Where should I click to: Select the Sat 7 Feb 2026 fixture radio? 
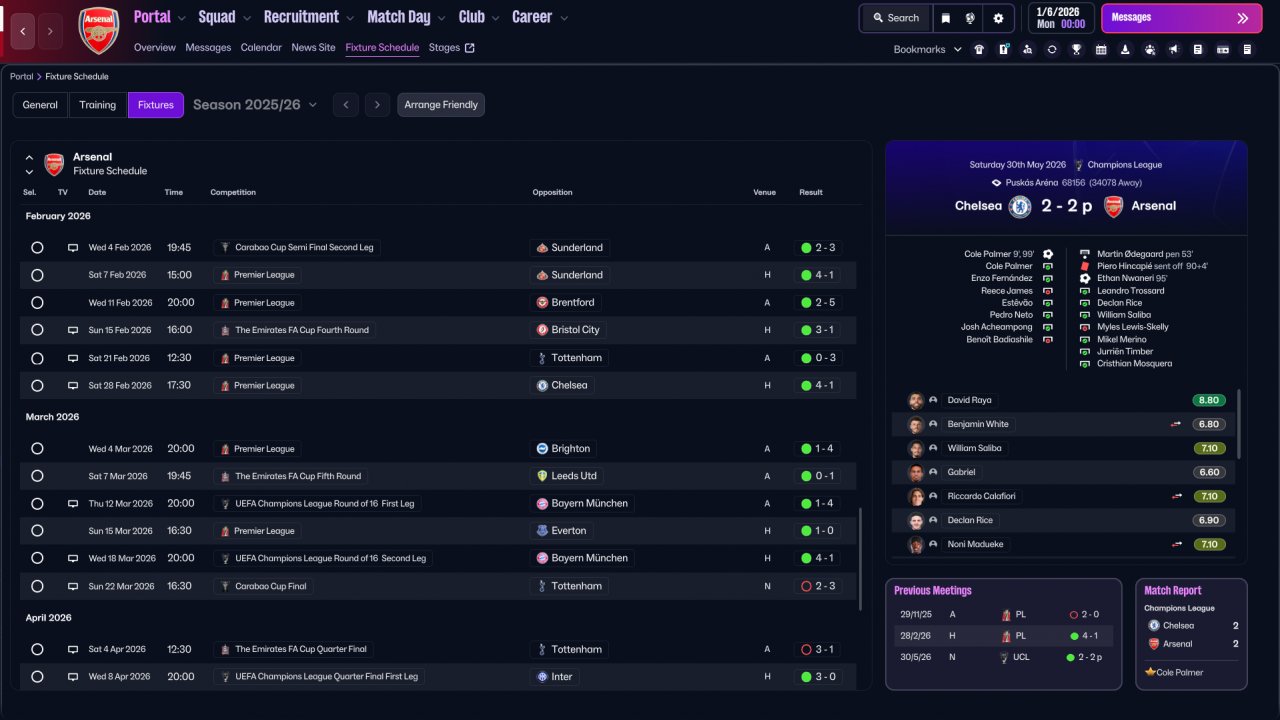(x=37, y=275)
